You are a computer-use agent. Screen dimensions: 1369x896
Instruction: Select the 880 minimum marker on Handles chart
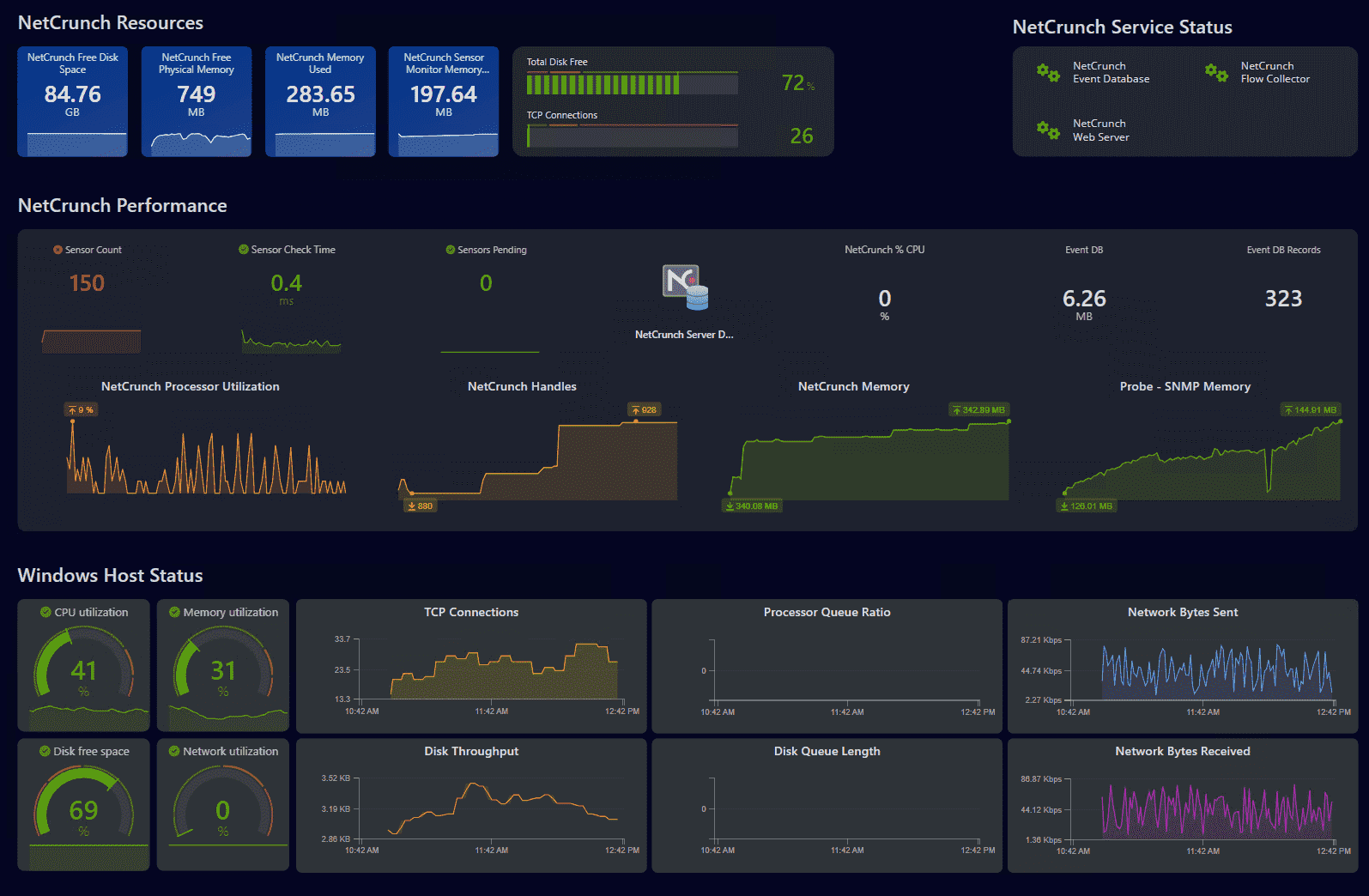click(420, 506)
